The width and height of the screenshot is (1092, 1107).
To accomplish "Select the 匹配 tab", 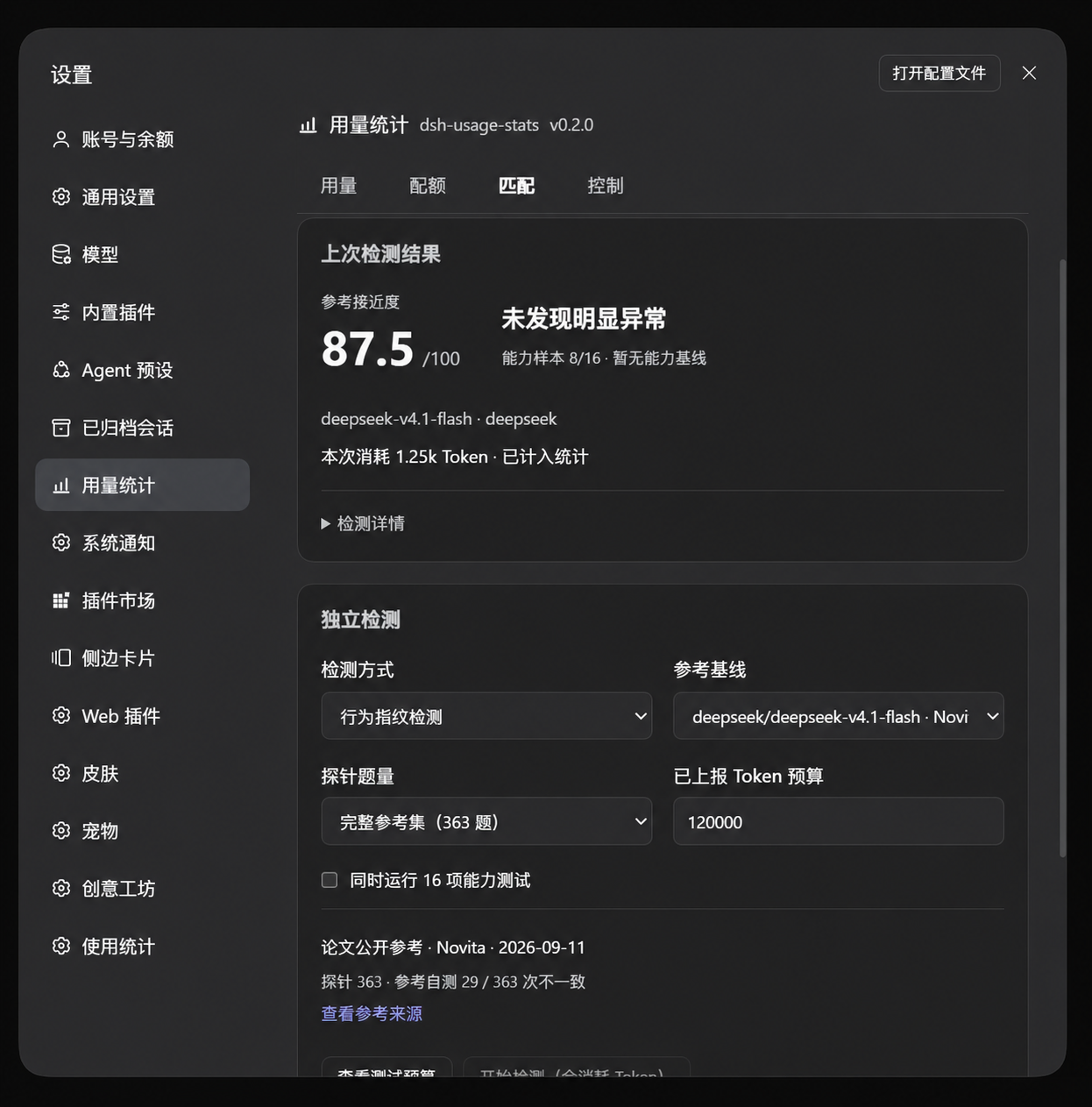I will (516, 186).
